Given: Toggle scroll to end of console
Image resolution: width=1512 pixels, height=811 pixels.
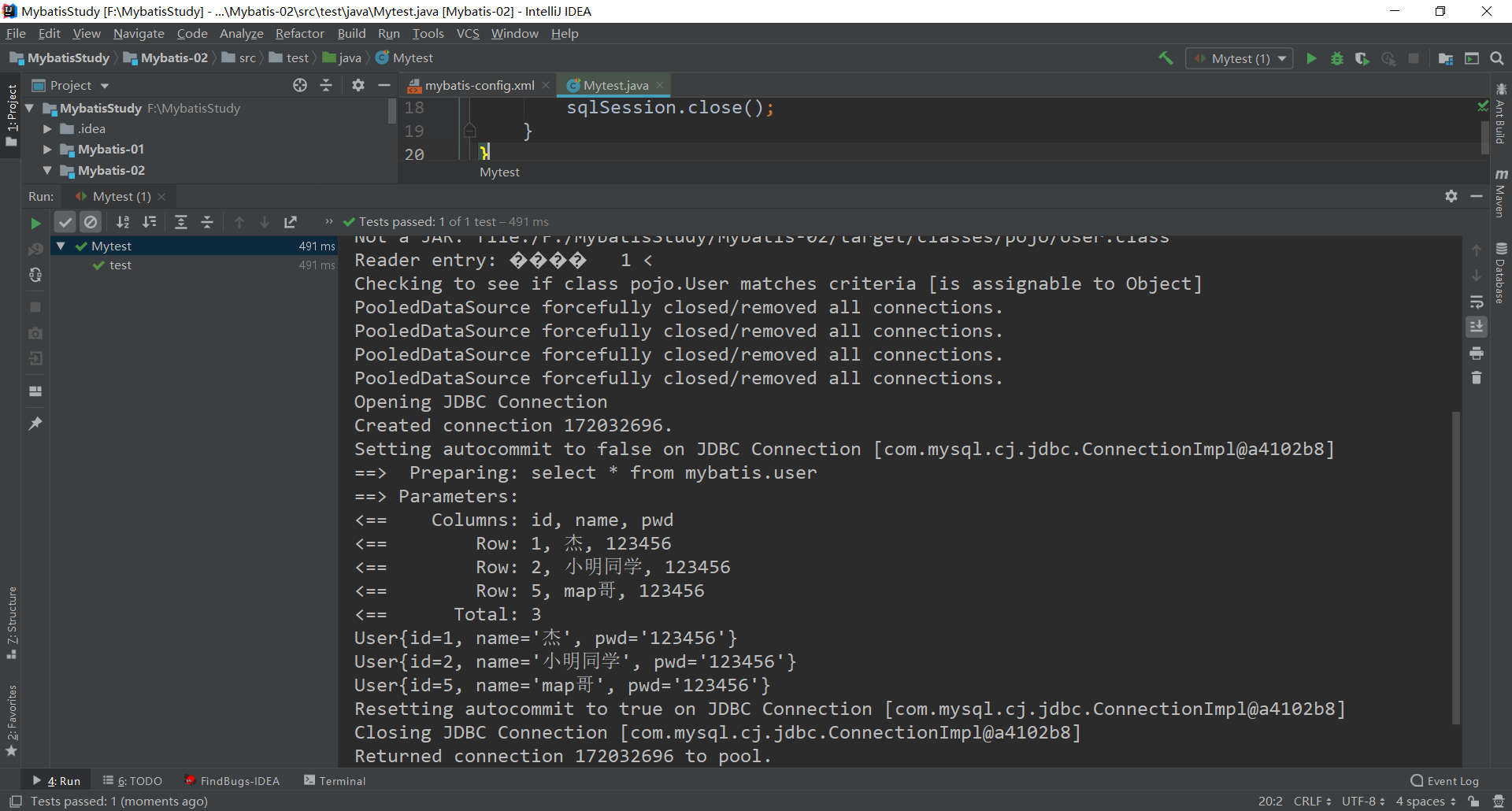Looking at the screenshot, I should point(1477,327).
